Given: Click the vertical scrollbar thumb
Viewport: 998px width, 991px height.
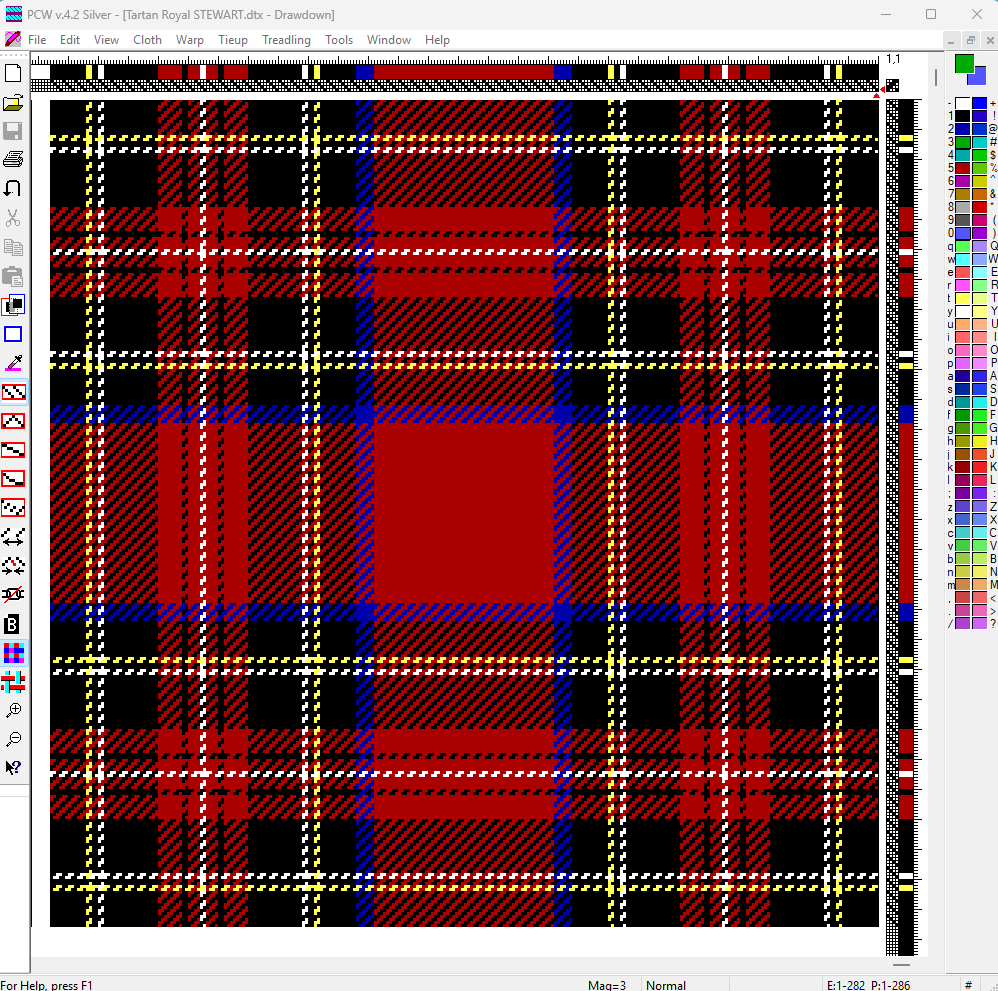Looking at the screenshot, I should click(x=936, y=78).
